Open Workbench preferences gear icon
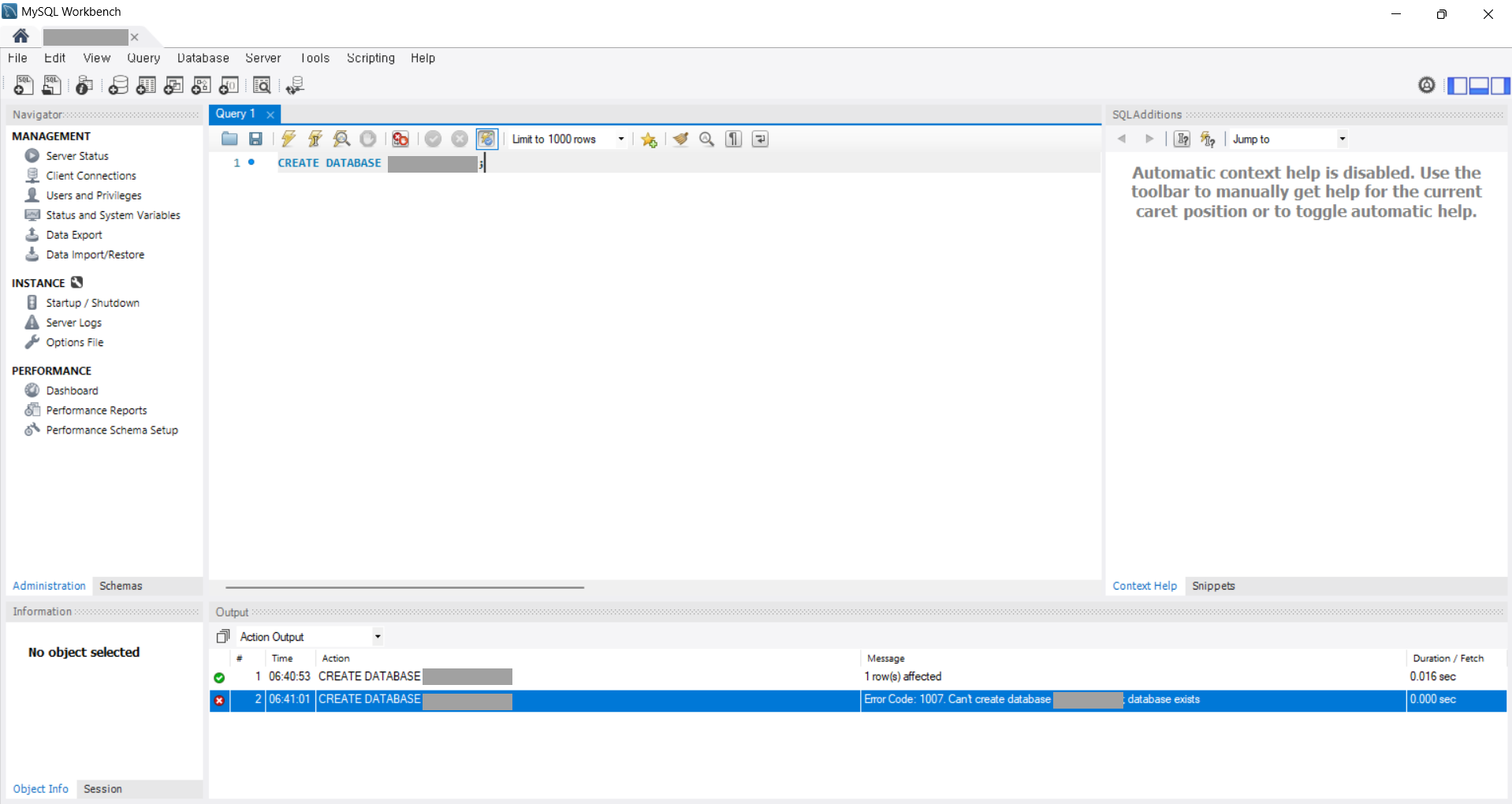1512x804 pixels. tap(1427, 85)
